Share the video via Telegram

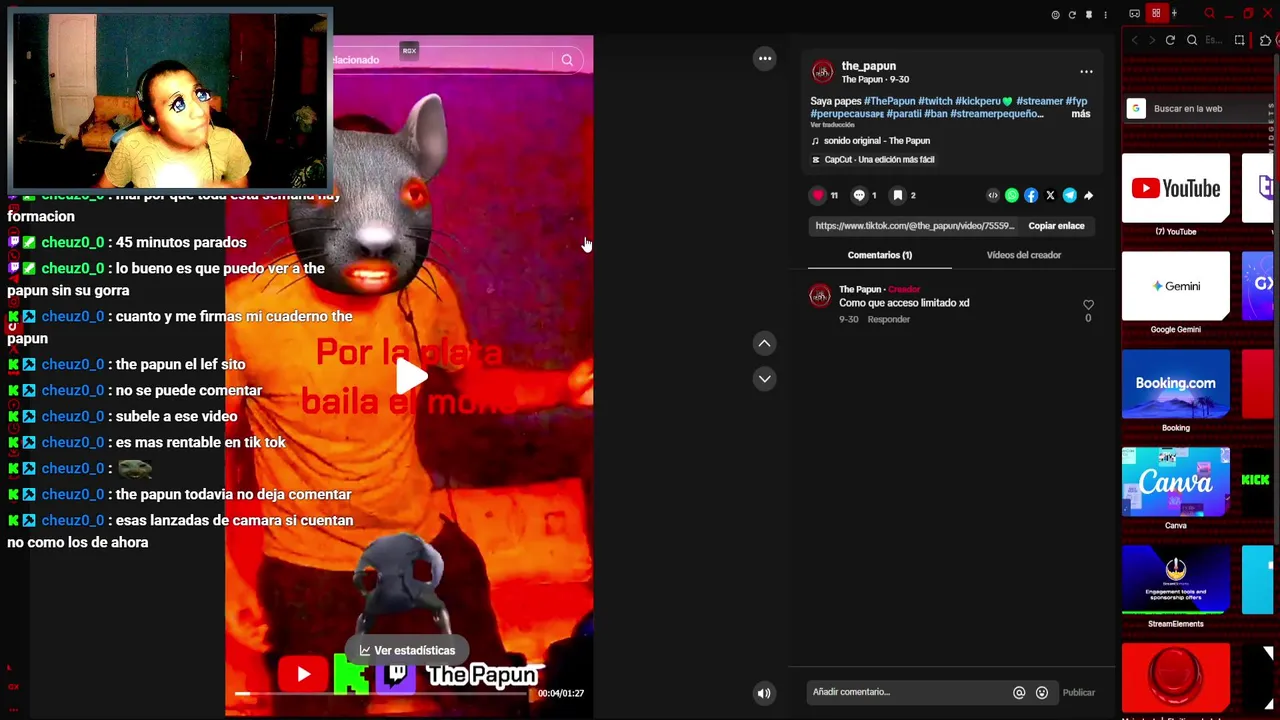pos(1070,196)
